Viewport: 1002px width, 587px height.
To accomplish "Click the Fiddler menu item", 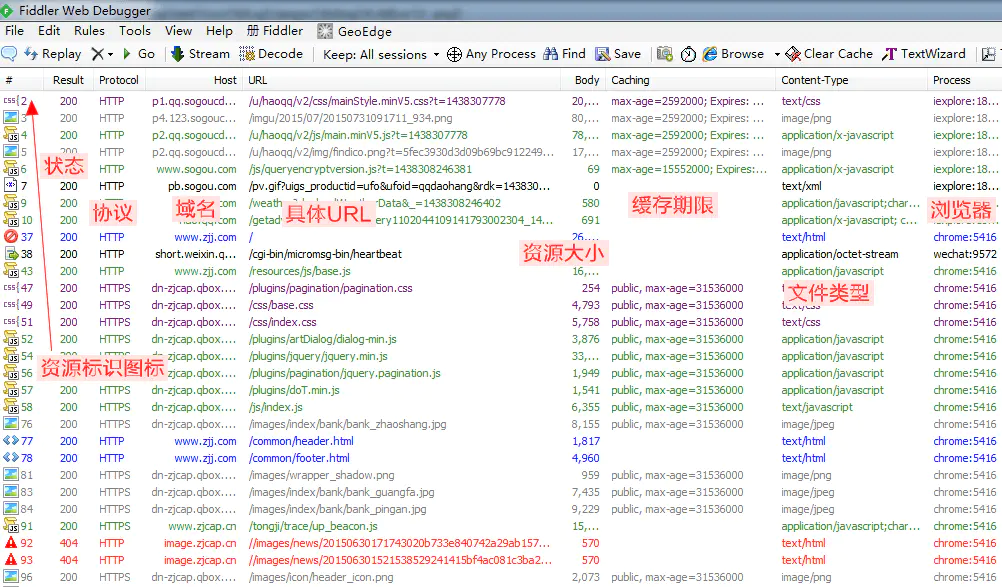I will click(275, 31).
